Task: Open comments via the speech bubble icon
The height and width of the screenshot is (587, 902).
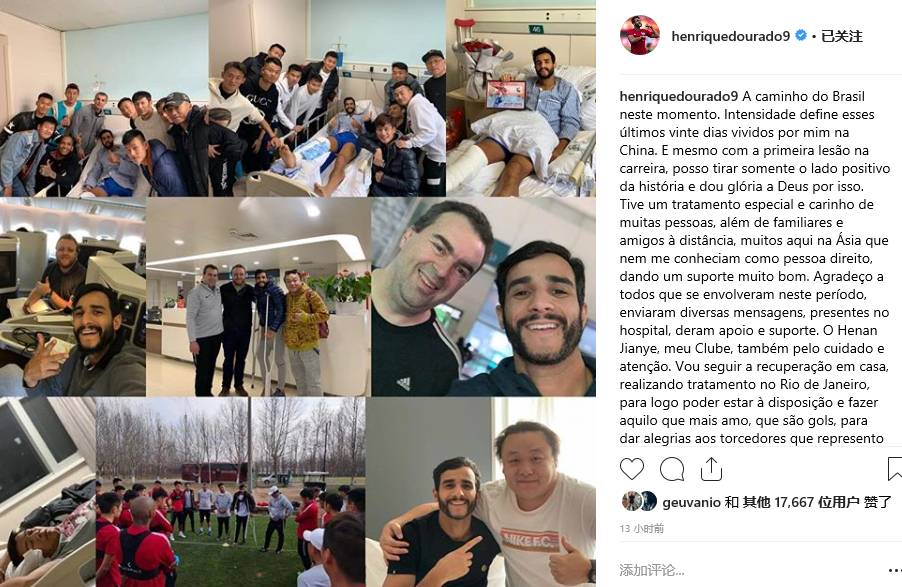Action: 671,469
